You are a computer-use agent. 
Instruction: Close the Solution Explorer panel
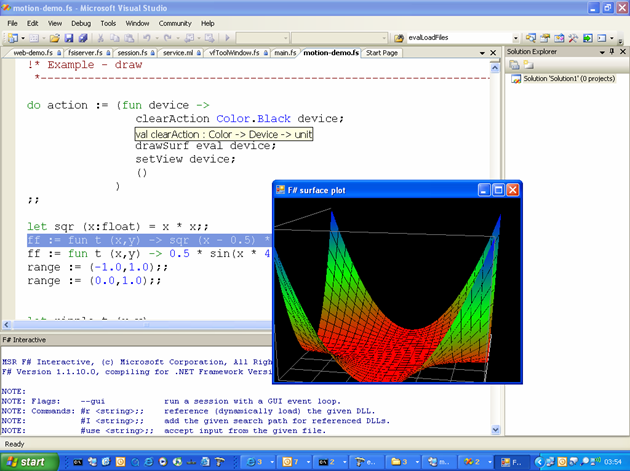point(623,51)
